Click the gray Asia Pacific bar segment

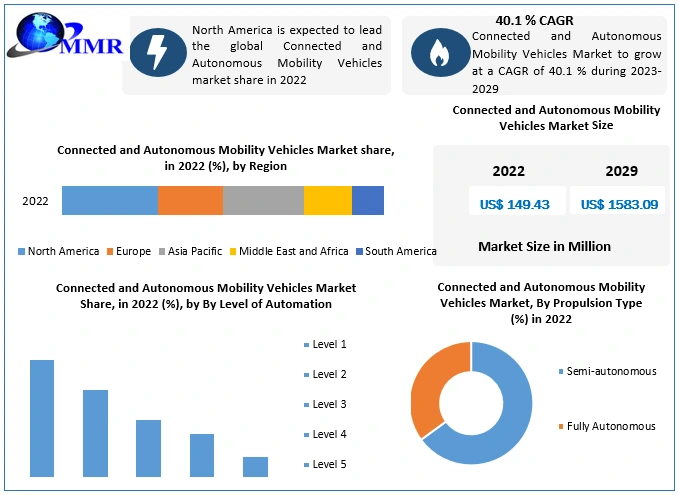click(x=263, y=201)
